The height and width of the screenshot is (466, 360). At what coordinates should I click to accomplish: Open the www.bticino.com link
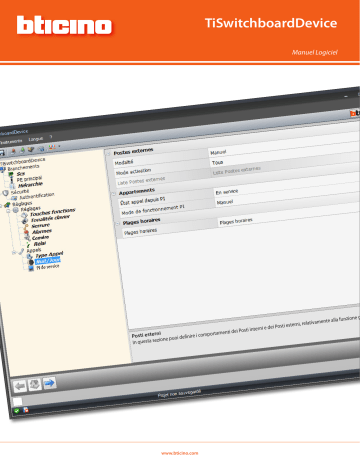180,453
